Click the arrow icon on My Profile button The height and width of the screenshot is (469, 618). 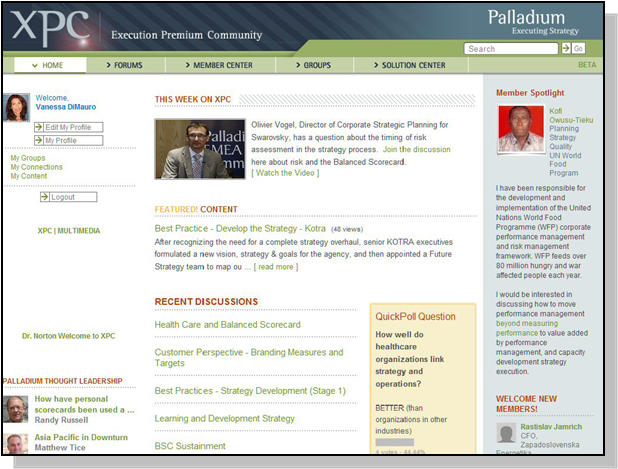coord(39,140)
